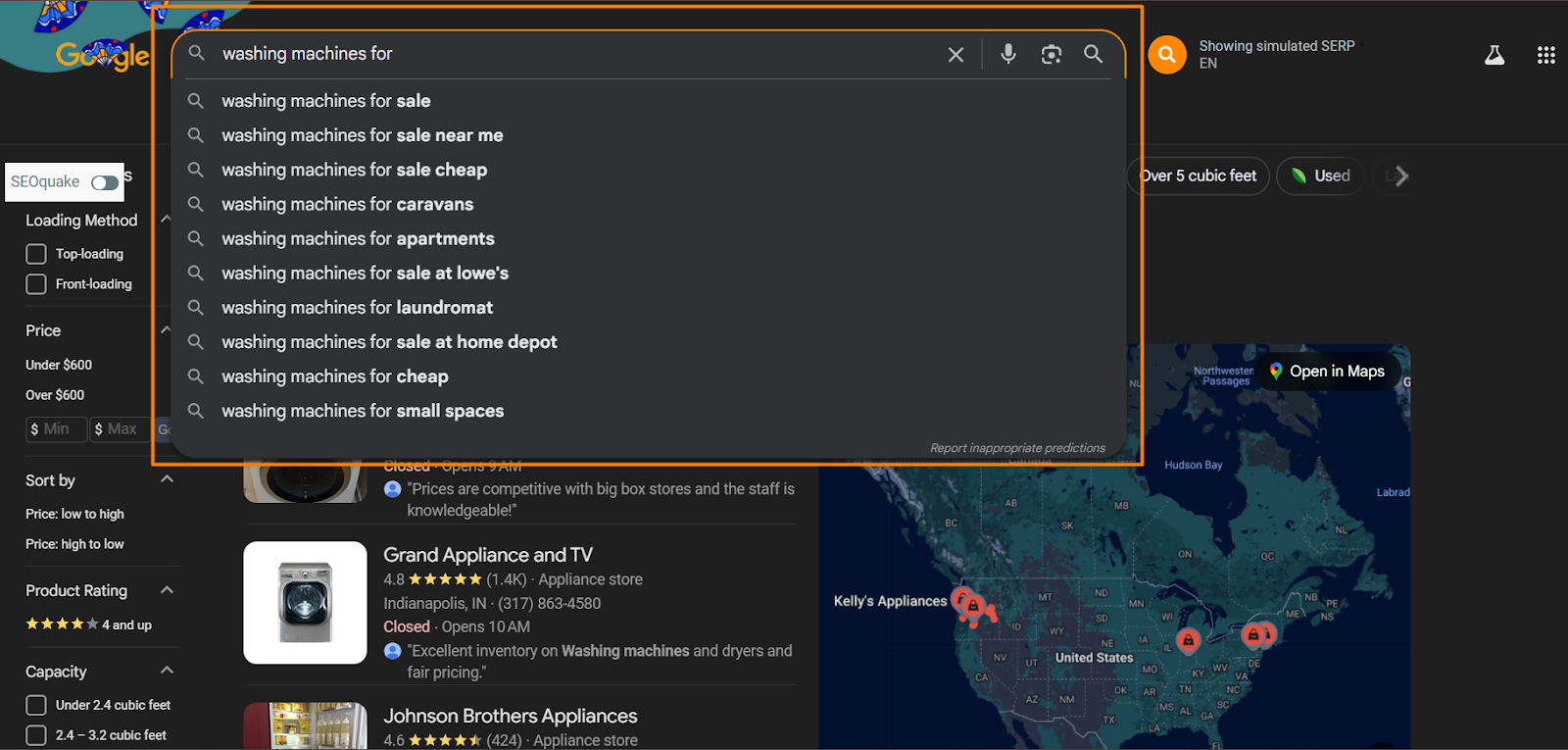The width and height of the screenshot is (1568, 750).
Task: Click the Open in Maps button
Action: (1328, 371)
